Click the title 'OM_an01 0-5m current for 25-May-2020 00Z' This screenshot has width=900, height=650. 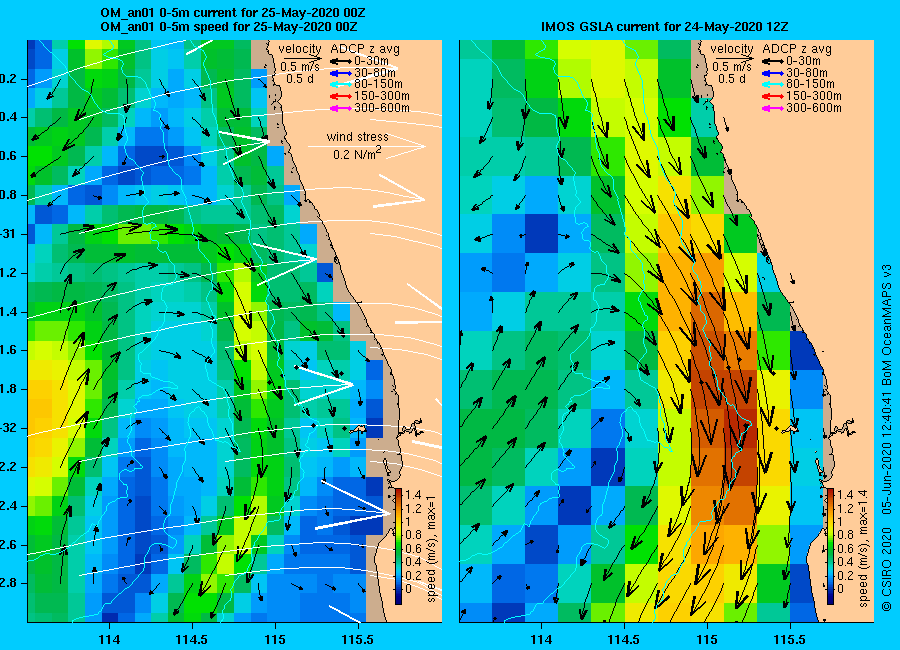tap(232, 13)
